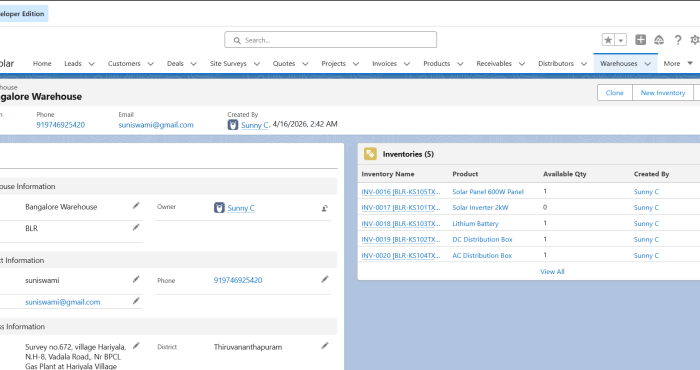Open the Site Surveys tab

coord(228,63)
